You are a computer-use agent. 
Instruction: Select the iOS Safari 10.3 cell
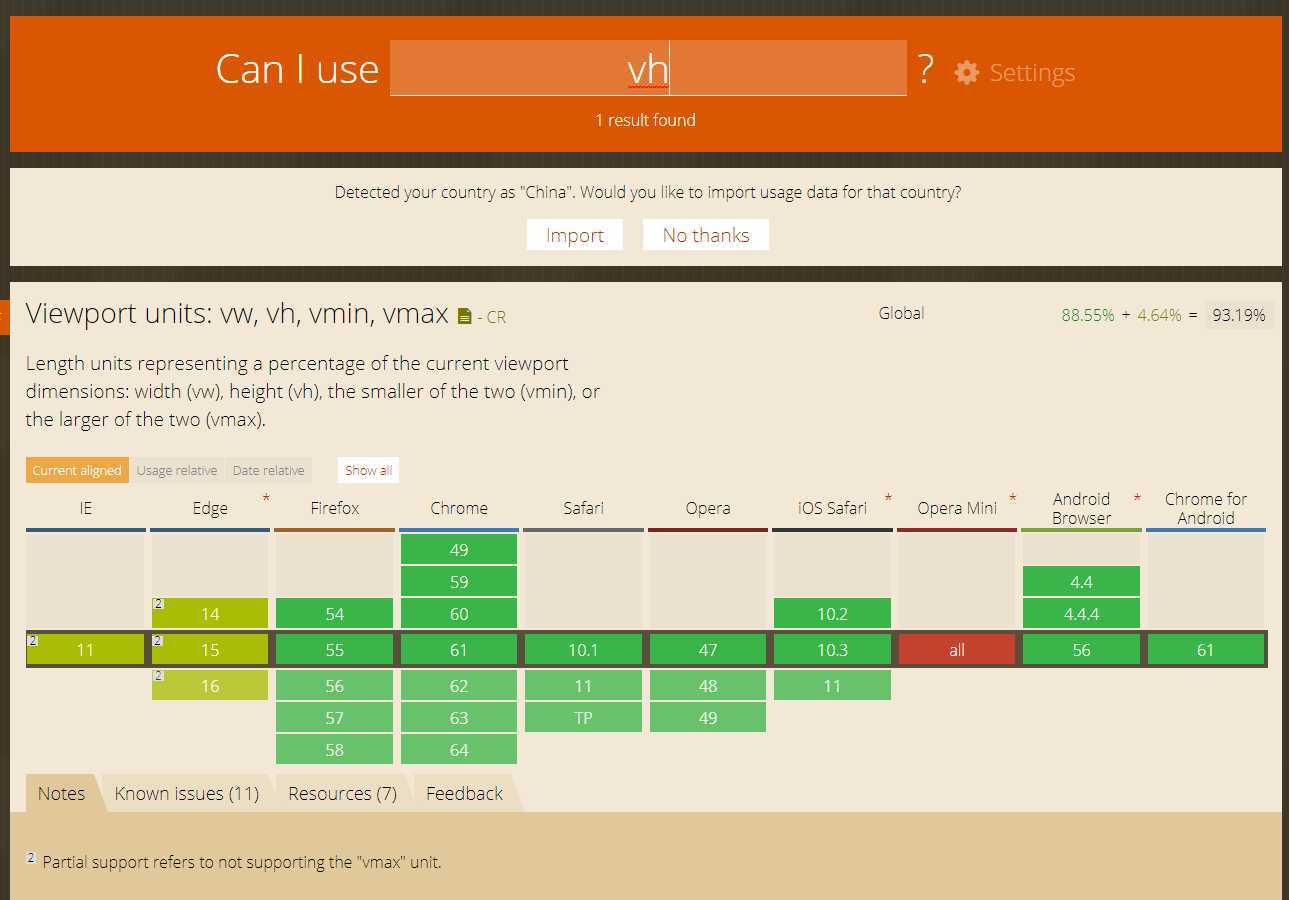point(832,650)
